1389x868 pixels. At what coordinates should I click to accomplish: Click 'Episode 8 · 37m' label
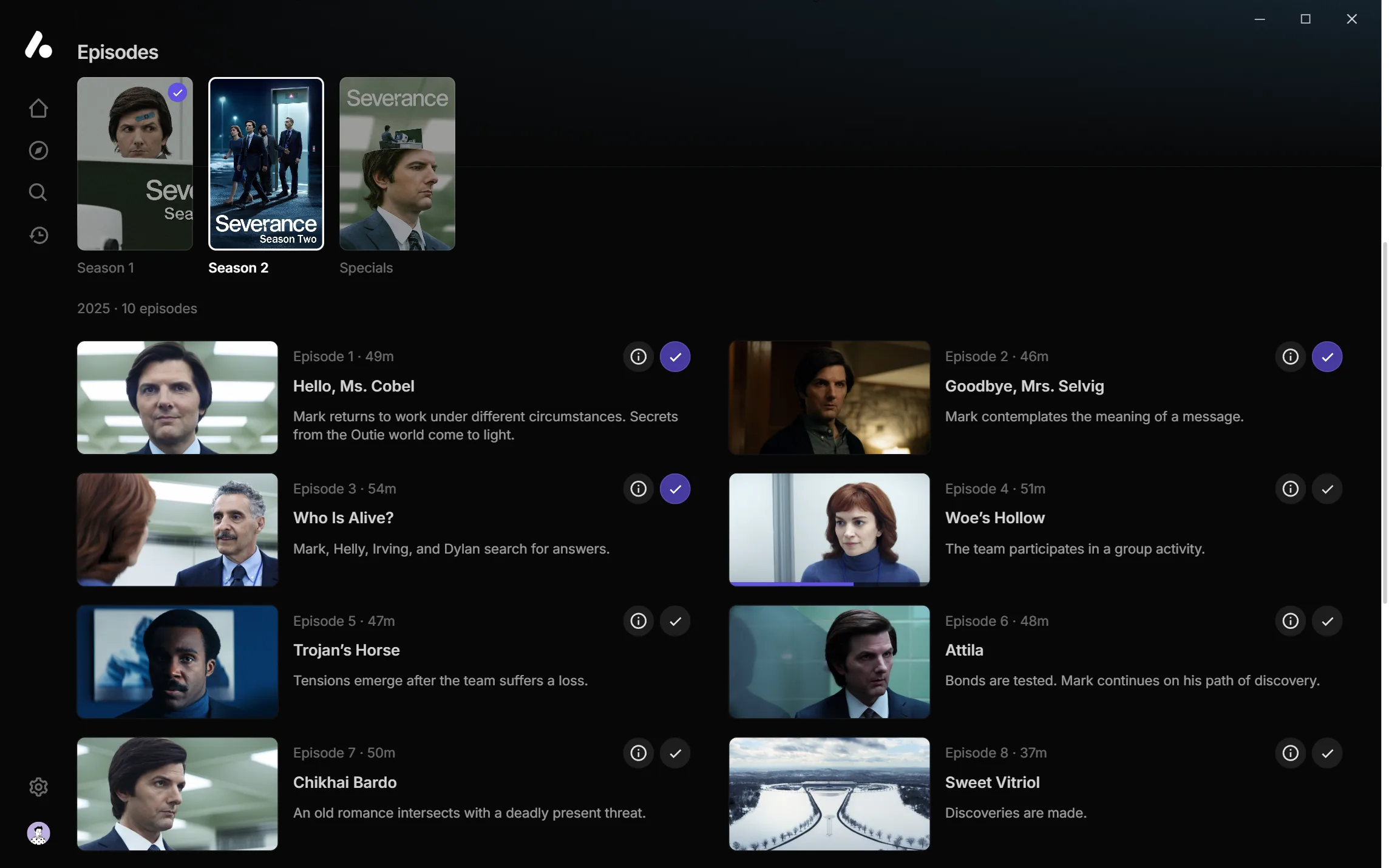click(996, 753)
